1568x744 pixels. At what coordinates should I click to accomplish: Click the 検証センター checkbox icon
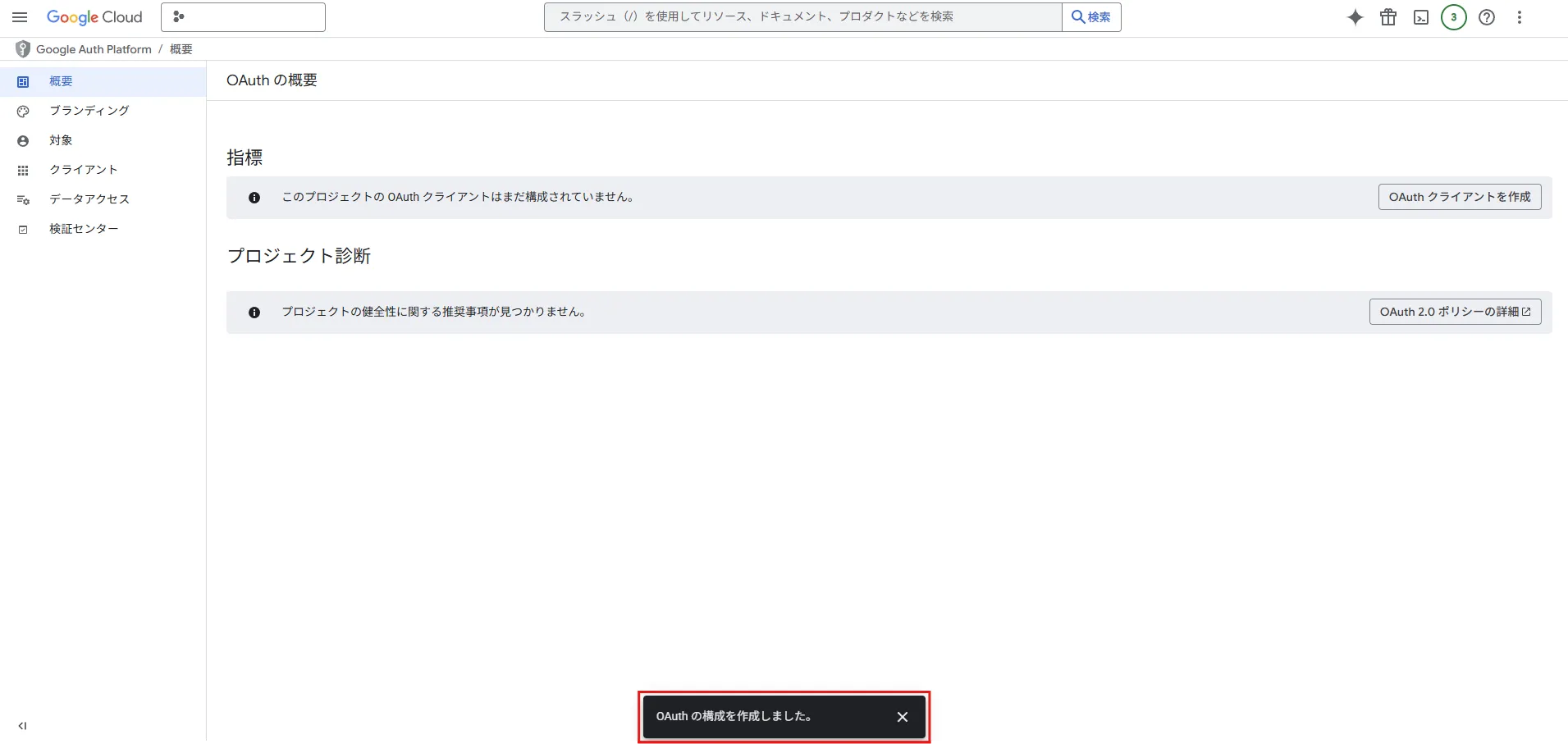point(23,230)
